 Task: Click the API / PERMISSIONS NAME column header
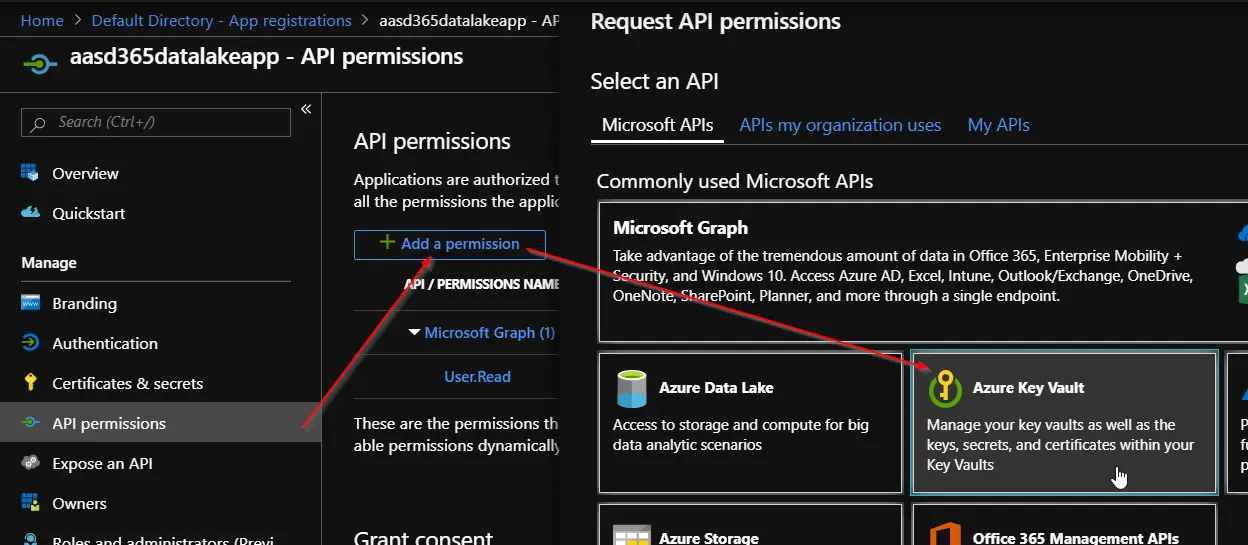click(x=481, y=284)
